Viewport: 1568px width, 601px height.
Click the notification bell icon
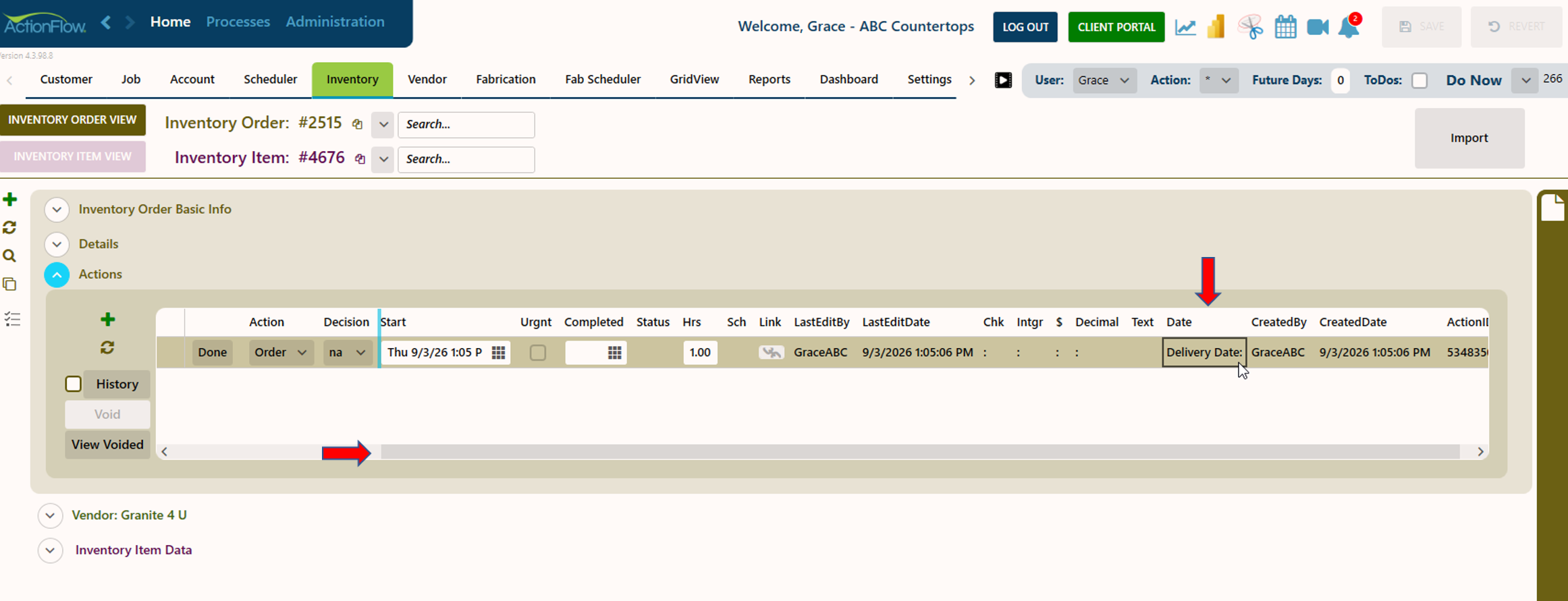[1349, 27]
